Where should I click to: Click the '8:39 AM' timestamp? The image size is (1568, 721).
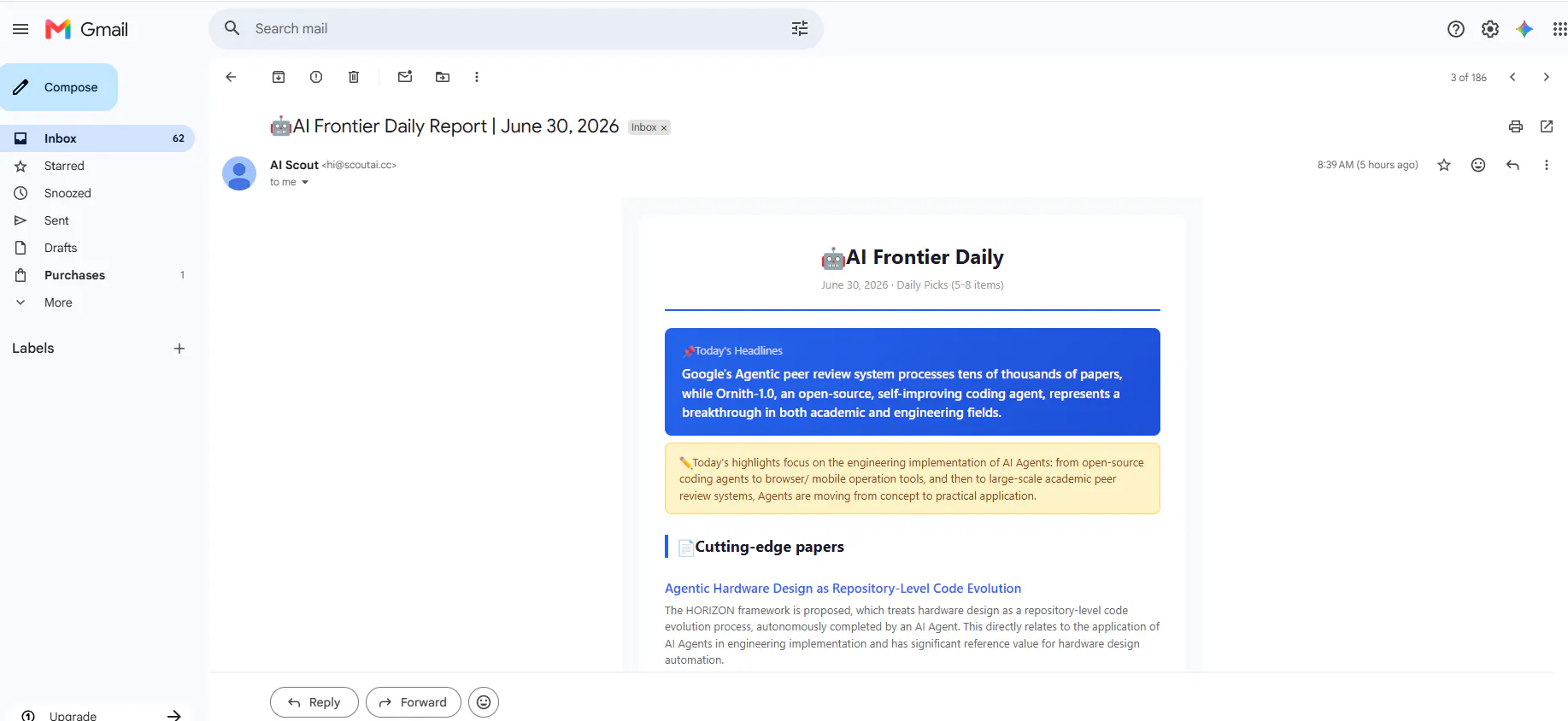point(1367,165)
